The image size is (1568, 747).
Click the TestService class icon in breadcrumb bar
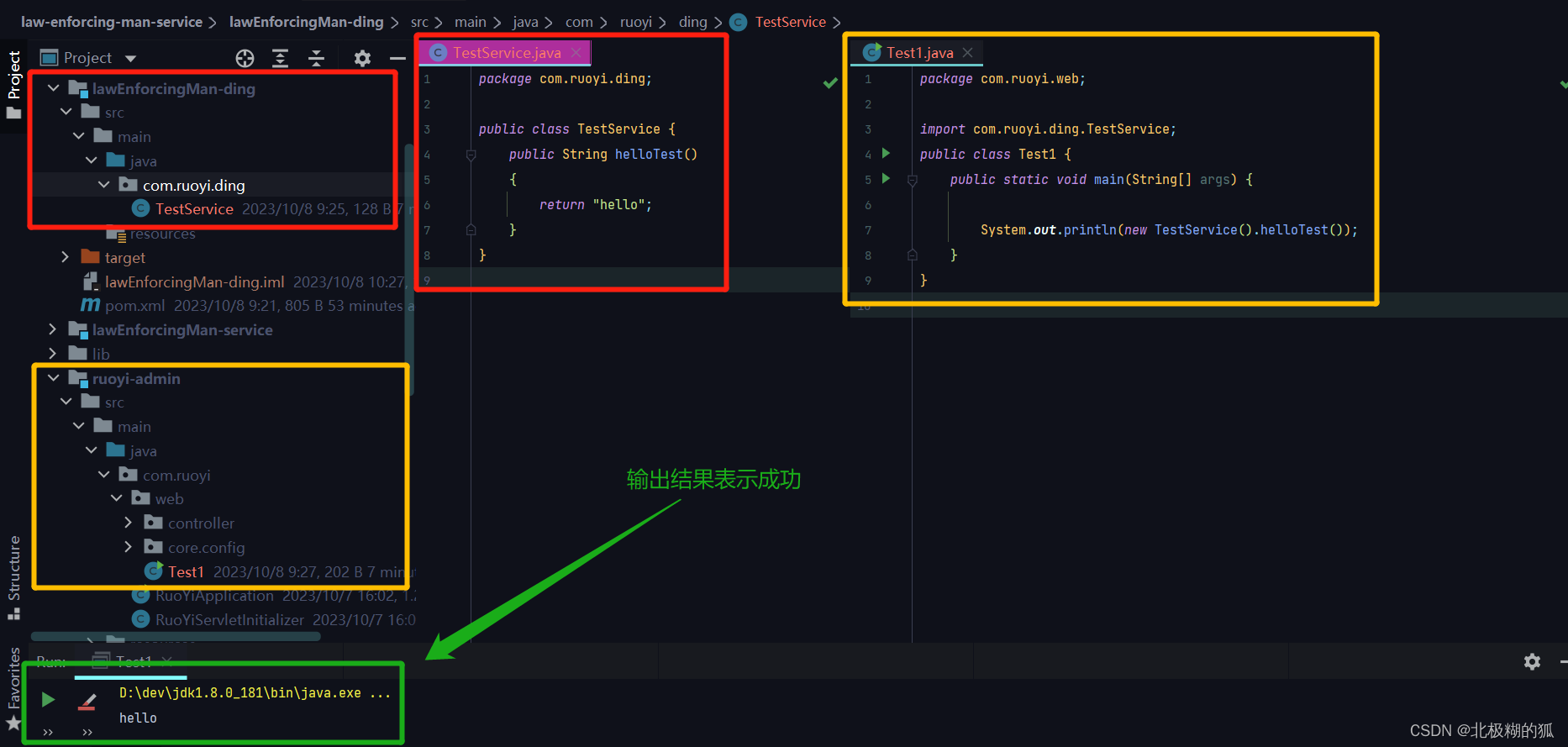tap(738, 22)
